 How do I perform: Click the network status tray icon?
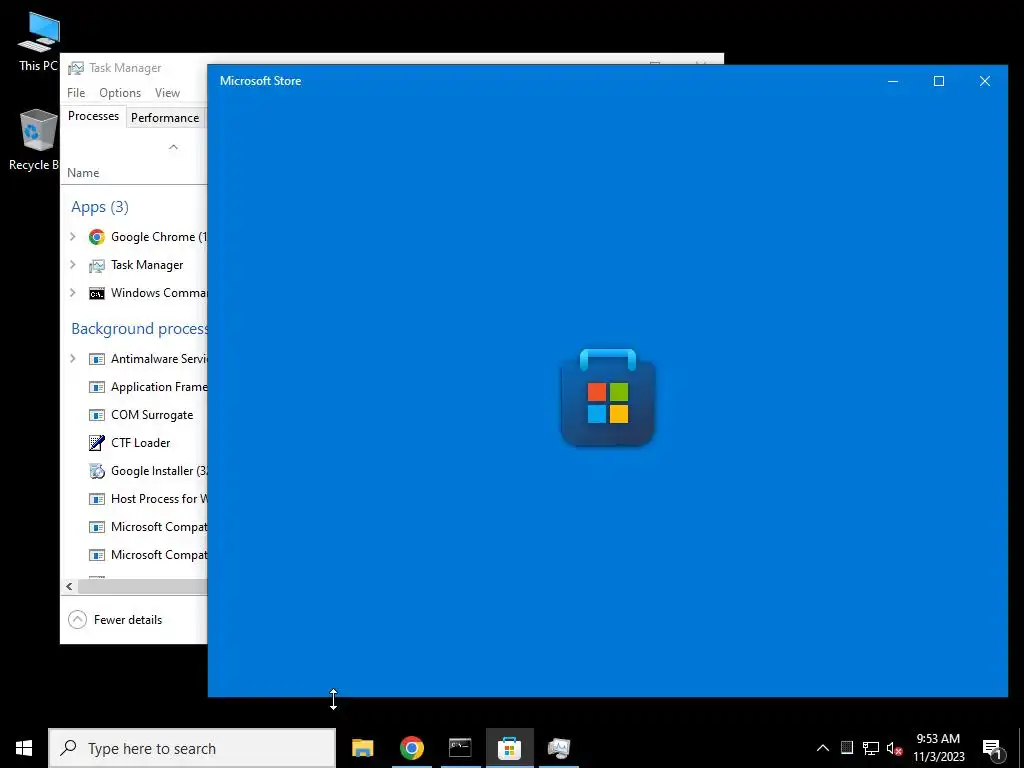(871, 748)
